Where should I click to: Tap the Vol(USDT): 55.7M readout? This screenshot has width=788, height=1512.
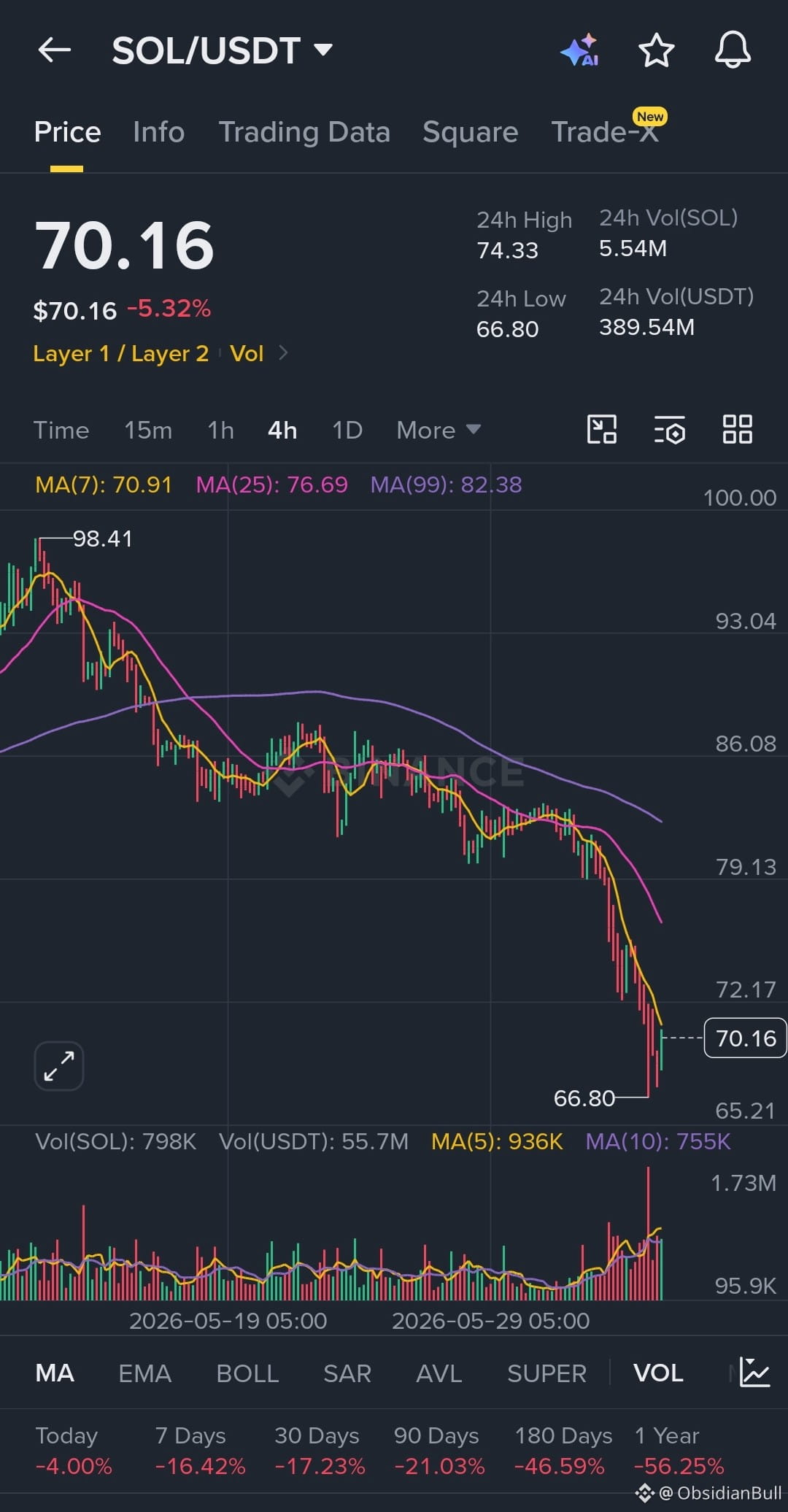point(314,1141)
